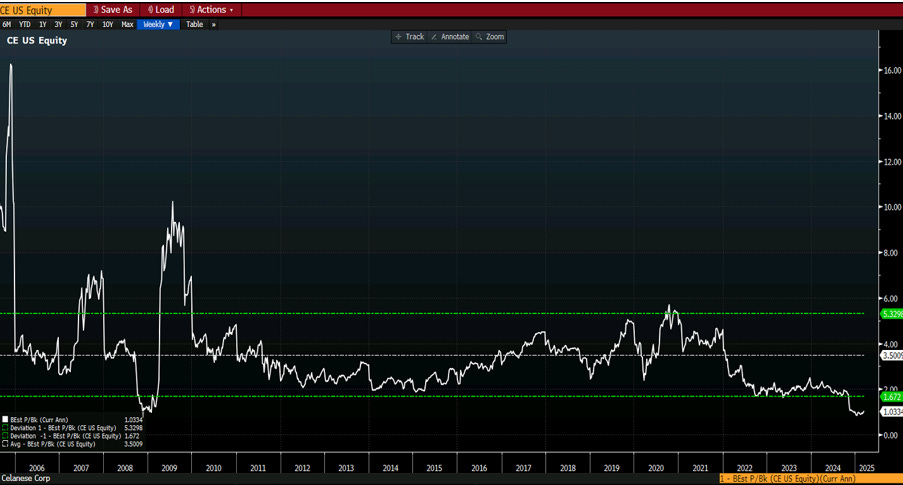Click the 2006 year label on timeline
The width and height of the screenshot is (903, 485).
click(x=37, y=468)
